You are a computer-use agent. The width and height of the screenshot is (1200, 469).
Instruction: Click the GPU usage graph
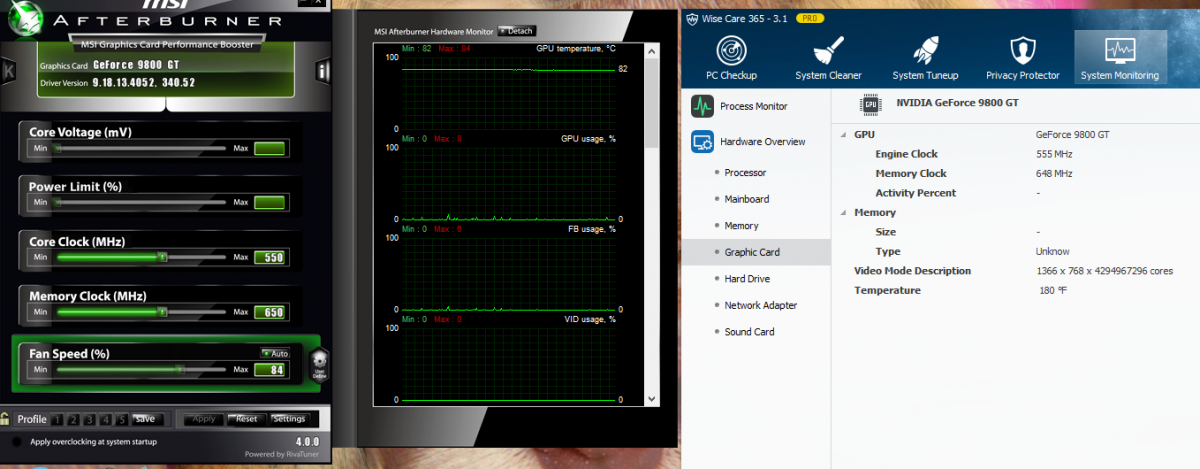(x=509, y=183)
